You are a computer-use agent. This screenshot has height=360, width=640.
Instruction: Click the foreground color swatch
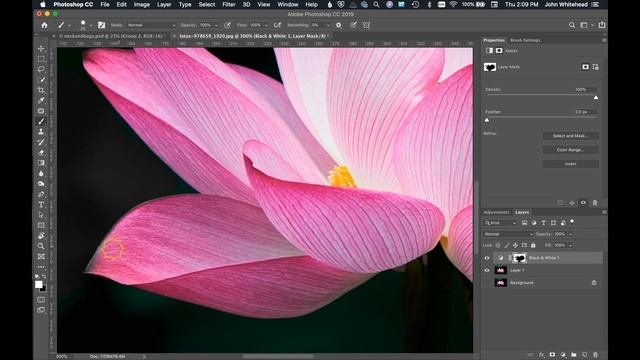coord(38,284)
